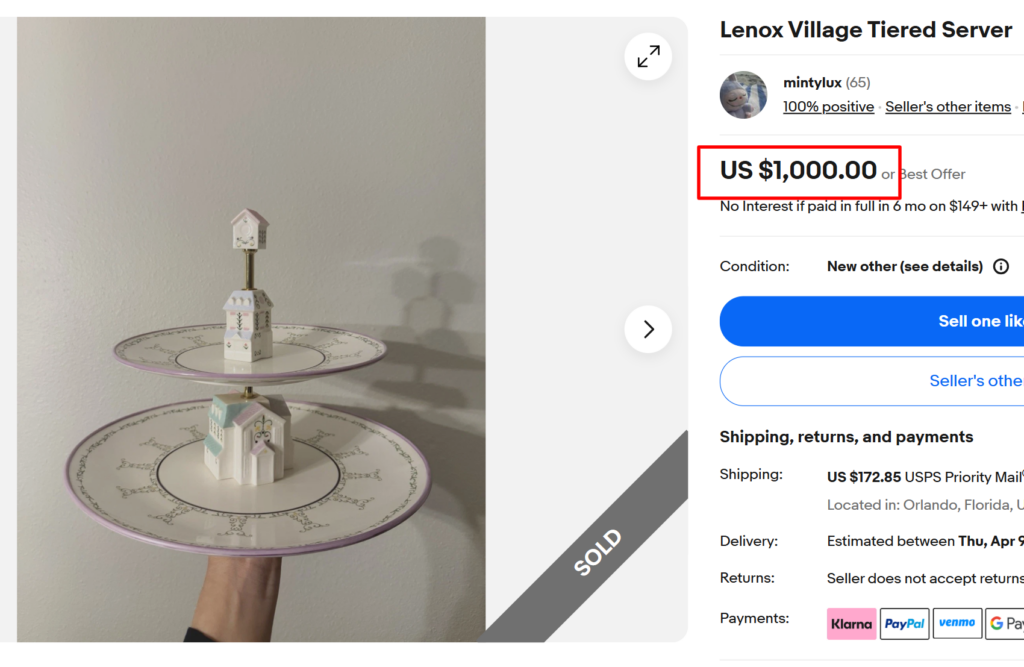Screen dimensions: 1024x667
Task: Open New other see details condition link
Action: click(x=904, y=266)
